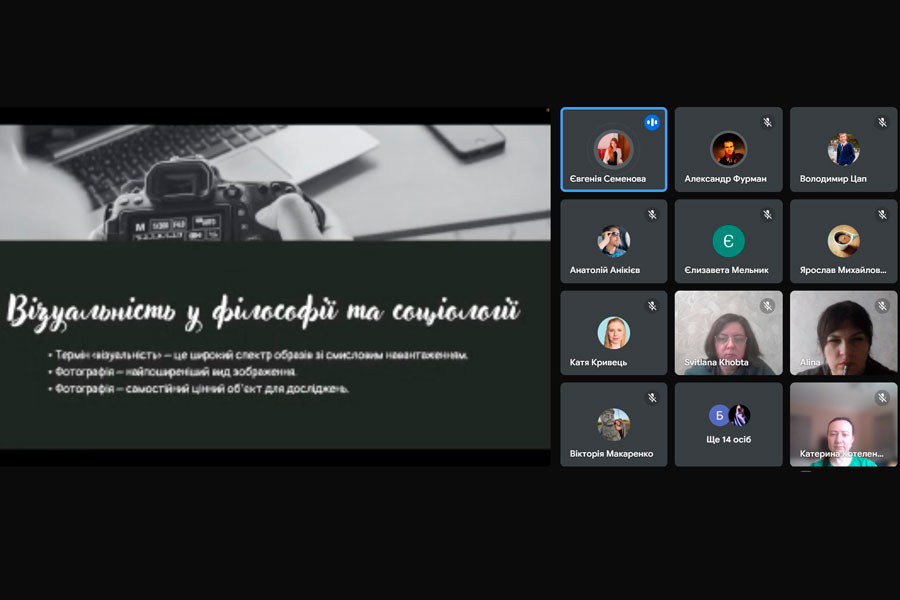Click muted mic icon on Alina tile
900x600 pixels.
pyautogui.click(x=882, y=306)
